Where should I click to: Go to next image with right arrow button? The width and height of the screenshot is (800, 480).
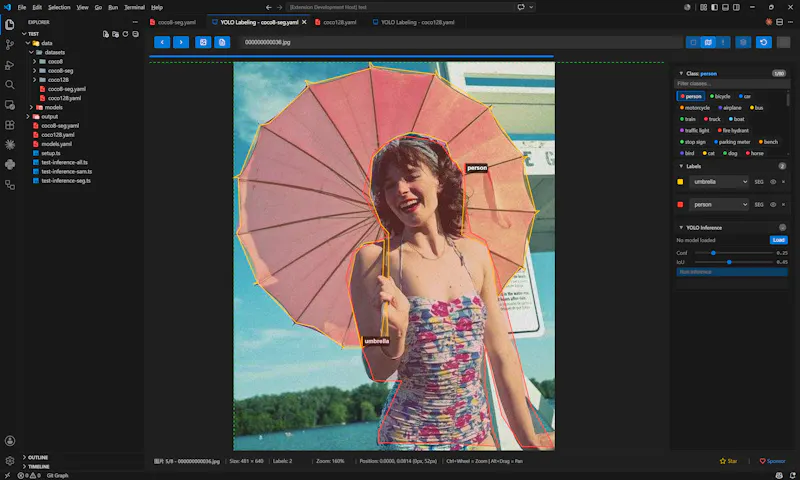181,42
